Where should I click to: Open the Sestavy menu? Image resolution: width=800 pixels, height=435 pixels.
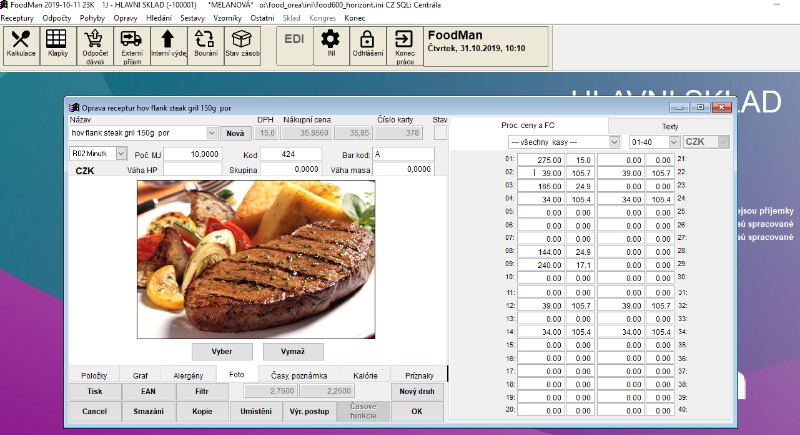click(x=192, y=18)
